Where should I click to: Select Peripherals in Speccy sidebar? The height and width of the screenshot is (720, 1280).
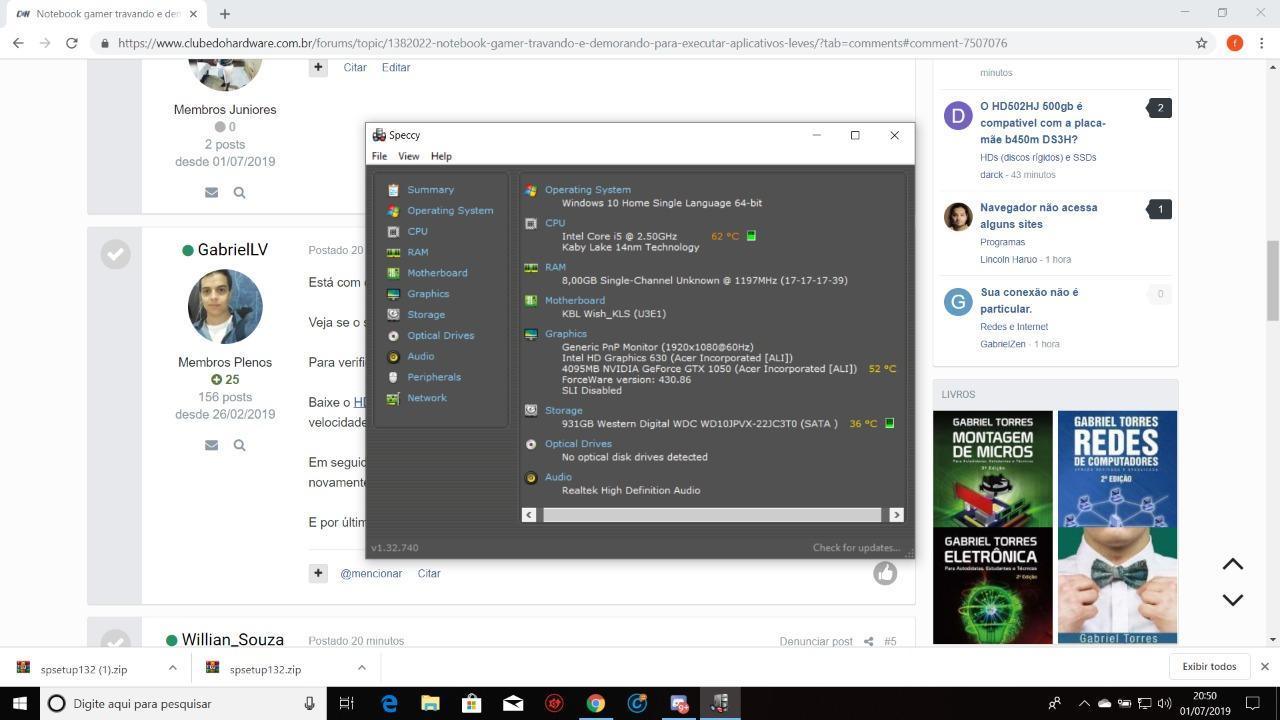434,377
